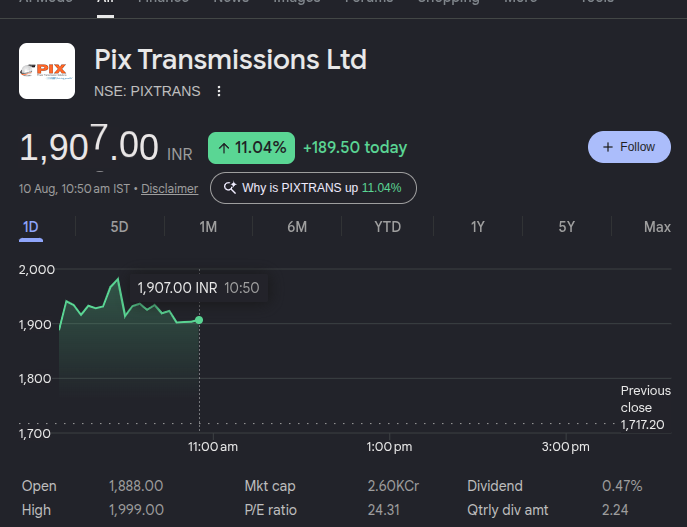
Task: Switch chart to 5D range
Action: pyautogui.click(x=119, y=227)
